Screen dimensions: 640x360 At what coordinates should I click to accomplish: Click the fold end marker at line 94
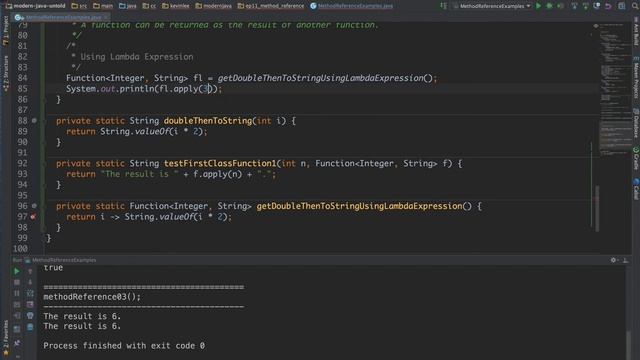[44, 185]
